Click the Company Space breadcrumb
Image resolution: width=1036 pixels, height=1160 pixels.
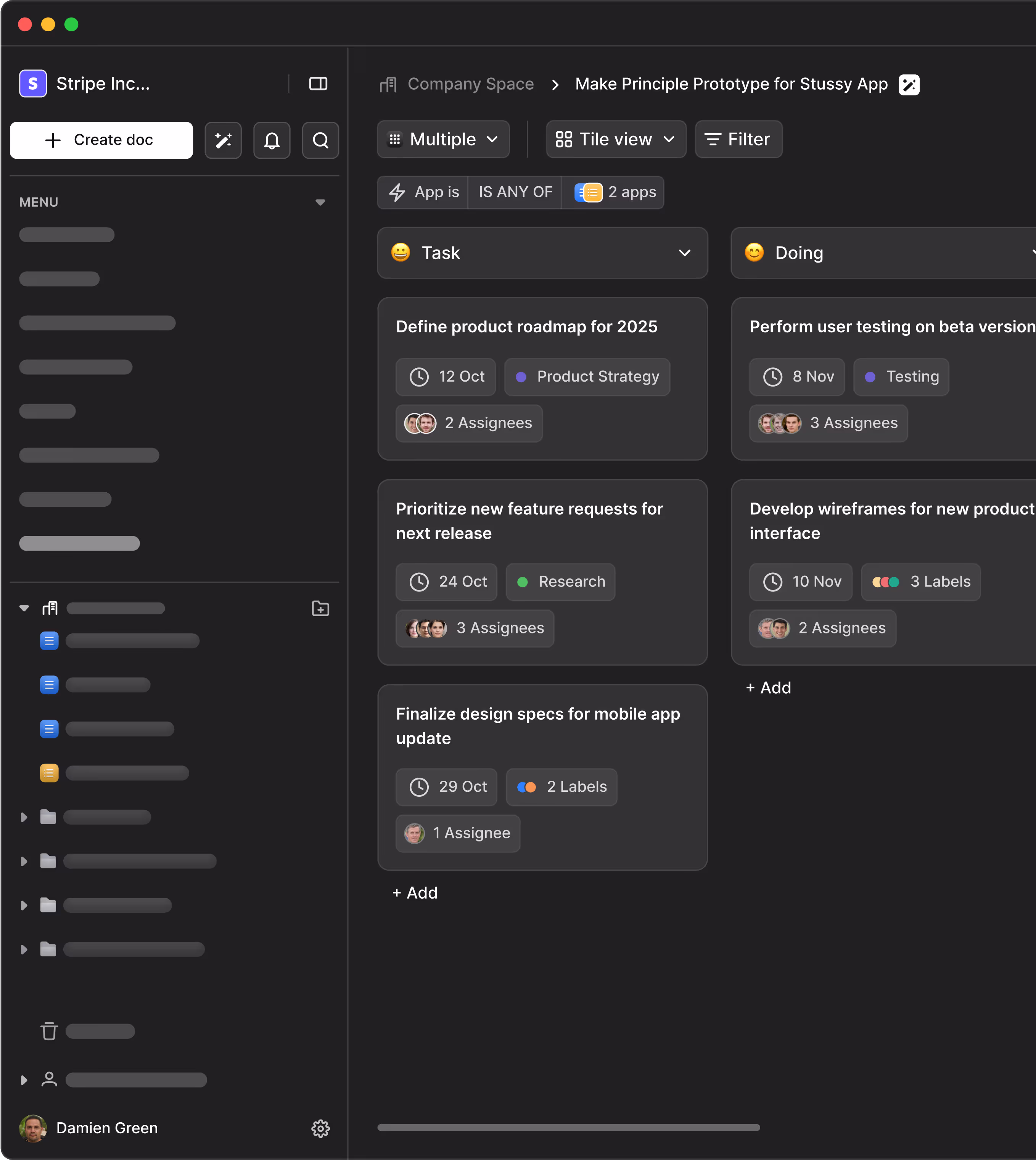tap(470, 84)
